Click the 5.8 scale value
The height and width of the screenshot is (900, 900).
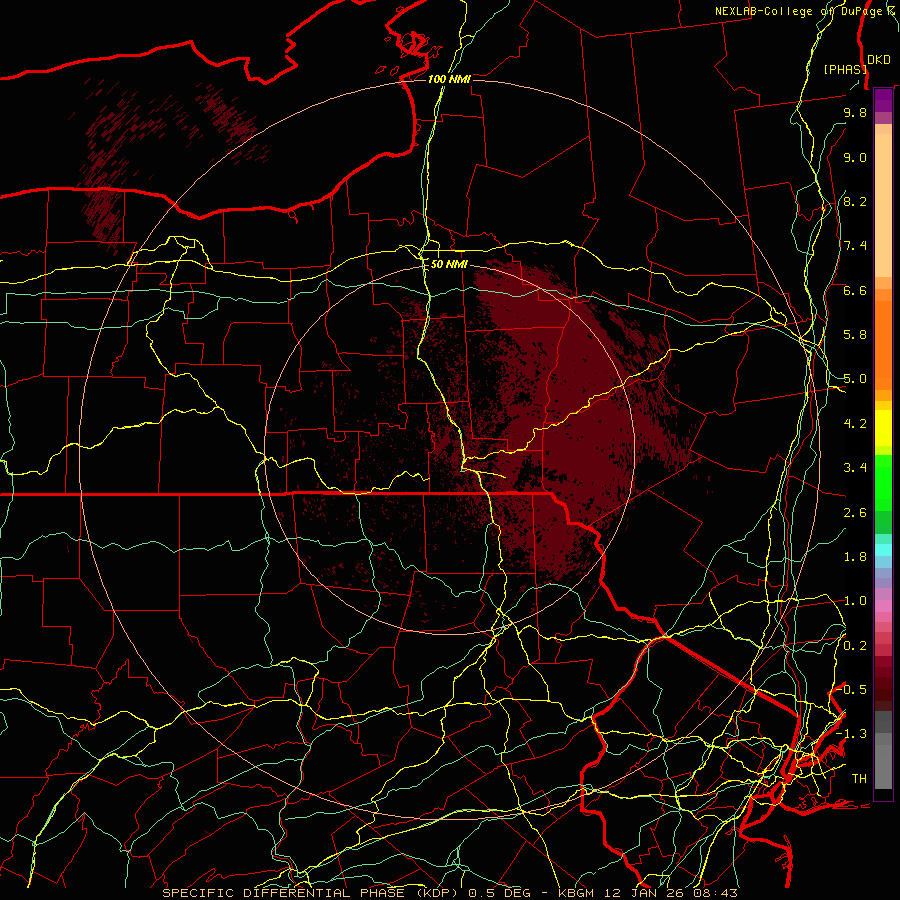coord(855,335)
